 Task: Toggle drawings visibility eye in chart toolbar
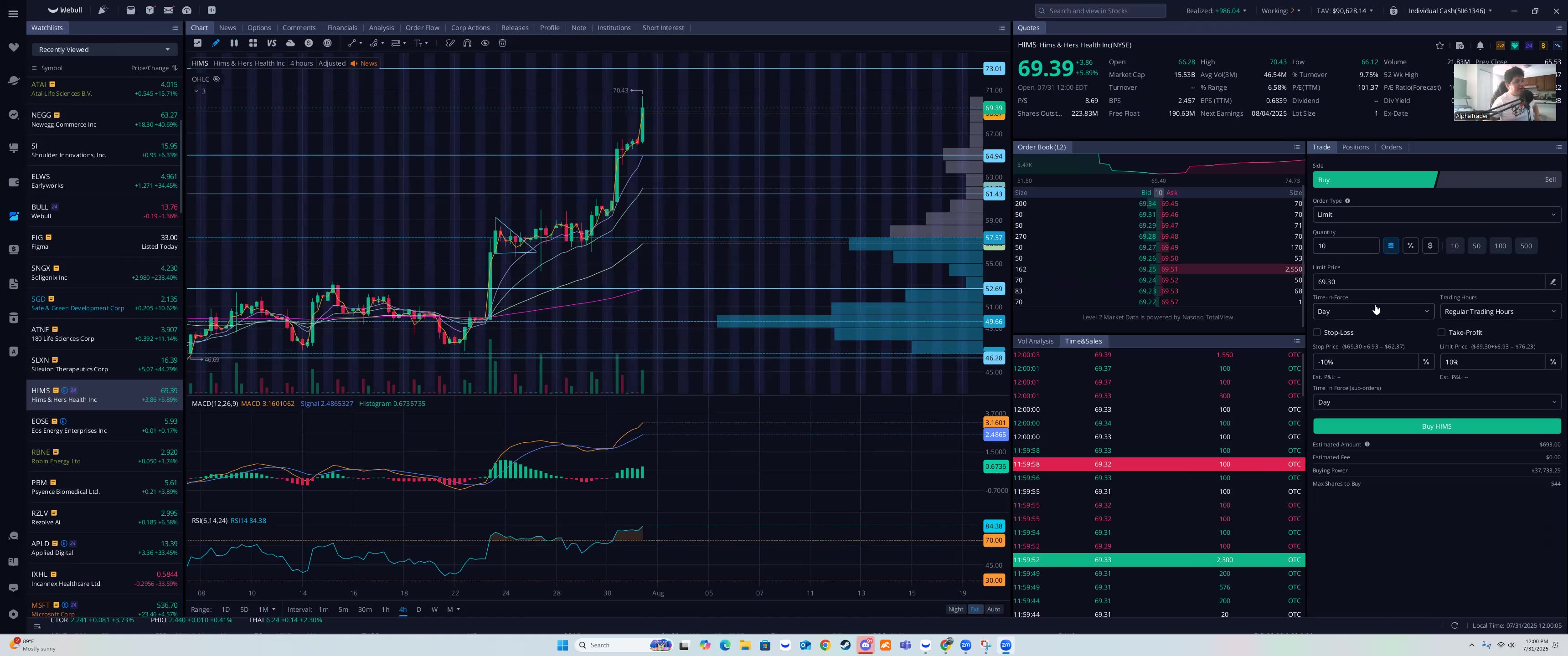click(485, 43)
